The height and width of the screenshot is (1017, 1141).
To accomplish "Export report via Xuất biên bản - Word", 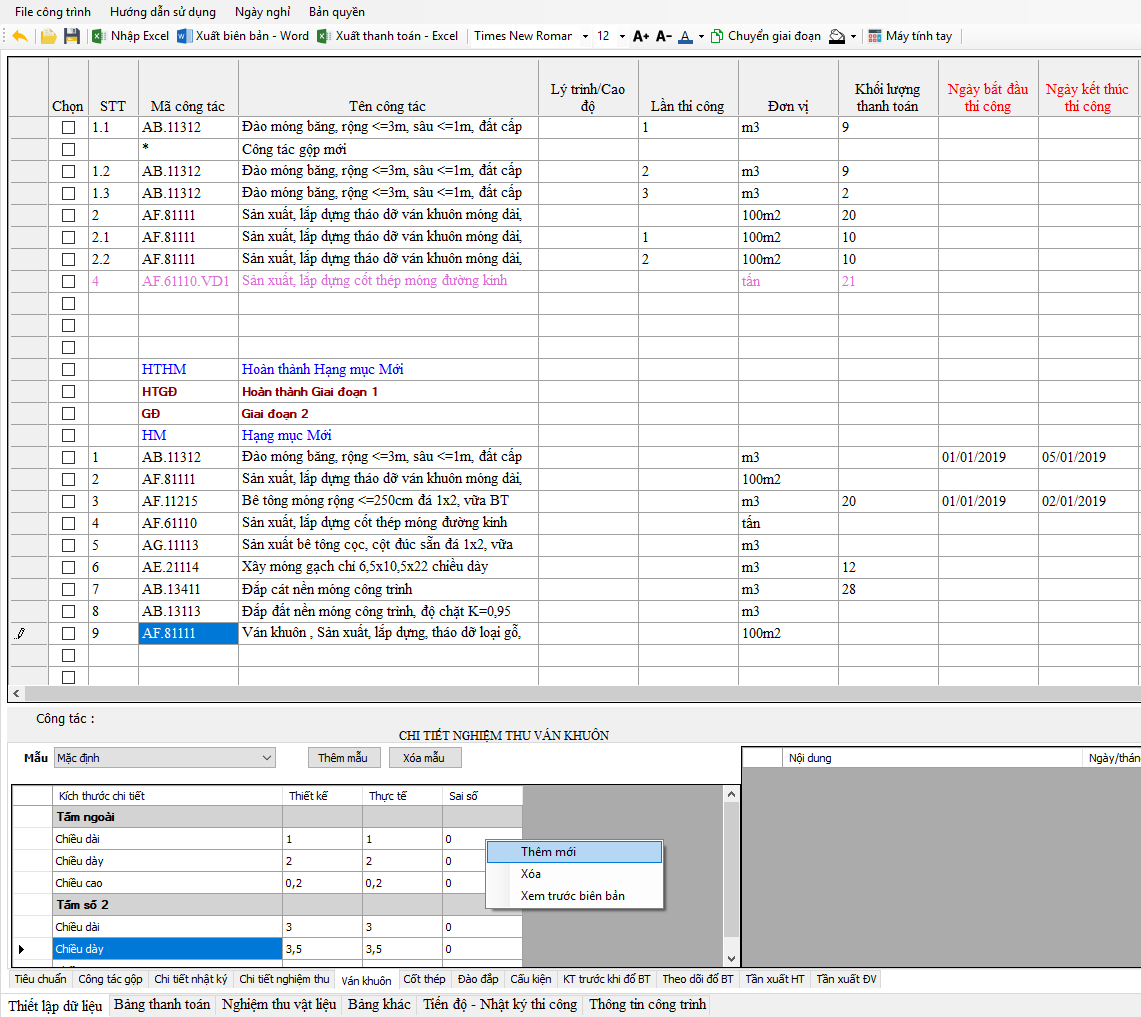I will tap(243, 36).
